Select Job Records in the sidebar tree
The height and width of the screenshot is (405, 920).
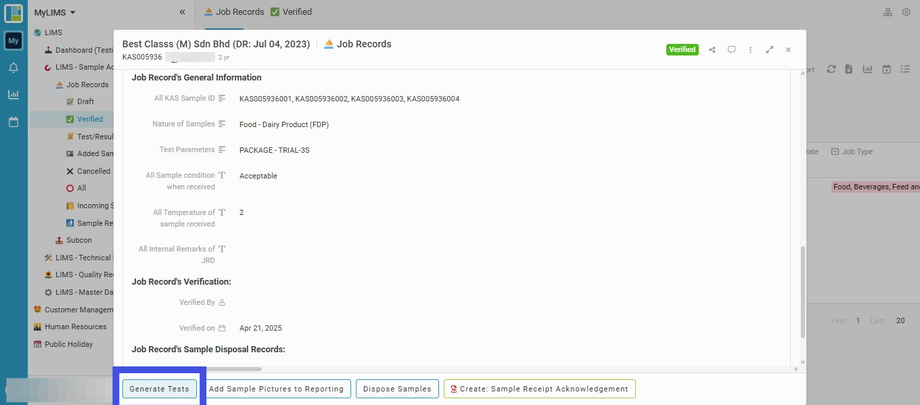(x=82, y=85)
